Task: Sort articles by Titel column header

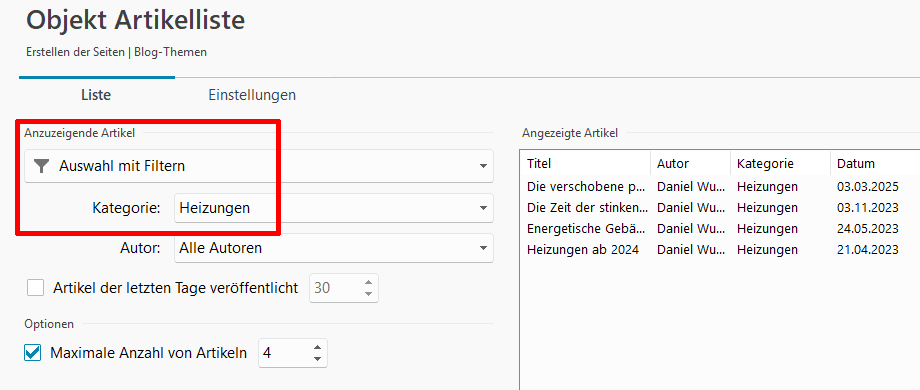Action: point(586,164)
